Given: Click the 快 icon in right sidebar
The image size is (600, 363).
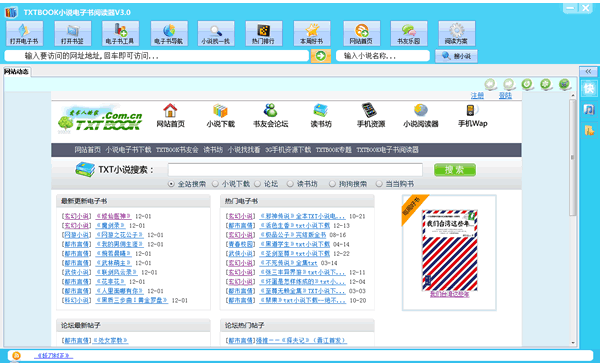Looking at the screenshot, I should pyautogui.click(x=589, y=88).
